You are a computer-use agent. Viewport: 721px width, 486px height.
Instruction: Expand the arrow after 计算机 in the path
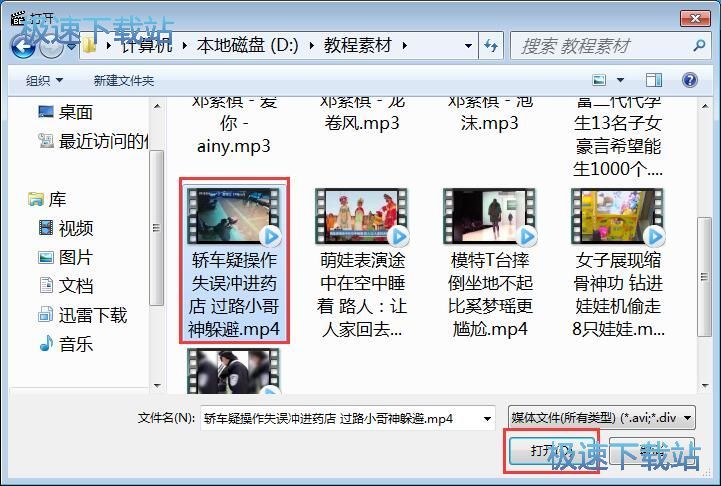click(185, 46)
